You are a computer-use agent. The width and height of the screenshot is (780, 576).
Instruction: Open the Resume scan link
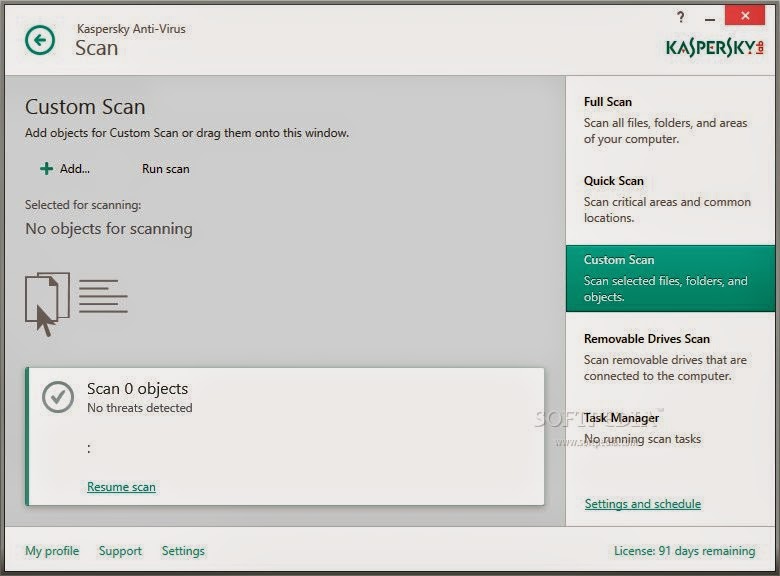coord(121,487)
